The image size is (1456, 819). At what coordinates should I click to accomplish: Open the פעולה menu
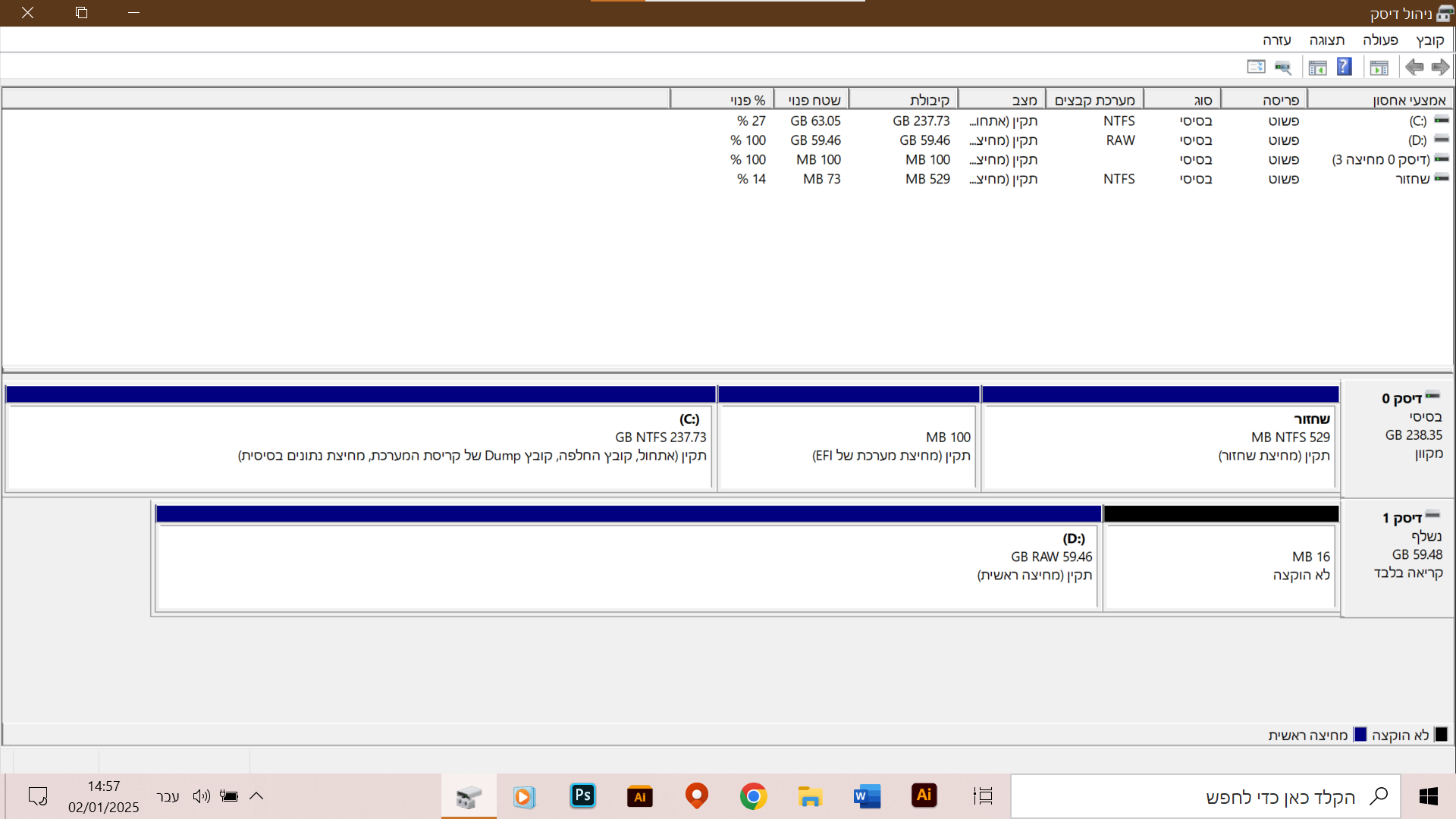coord(1380,40)
